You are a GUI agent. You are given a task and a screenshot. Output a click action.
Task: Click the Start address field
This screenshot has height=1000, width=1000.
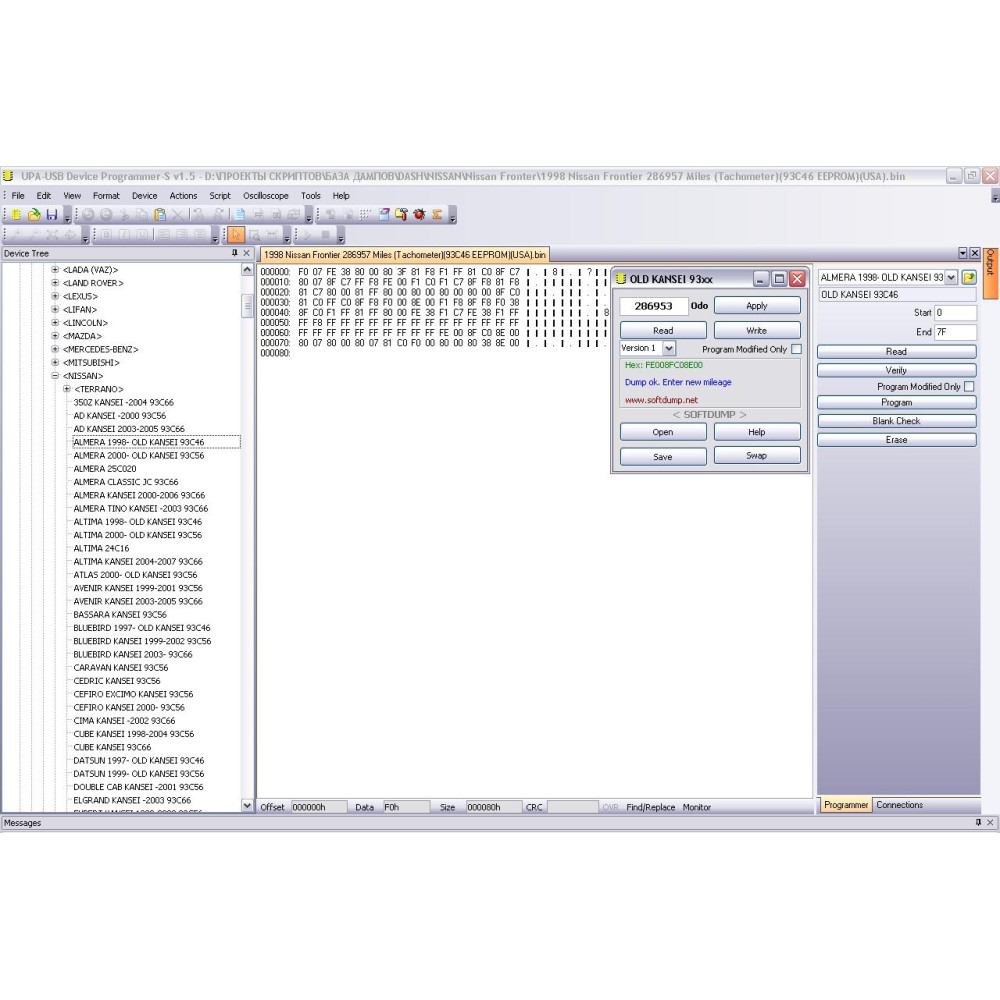pyautogui.click(x=955, y=313)
